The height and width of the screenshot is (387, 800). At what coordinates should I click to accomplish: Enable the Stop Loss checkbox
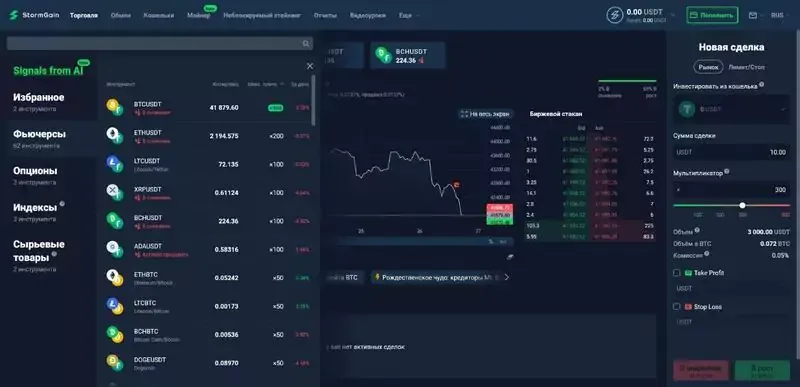(x=677, y=307)
